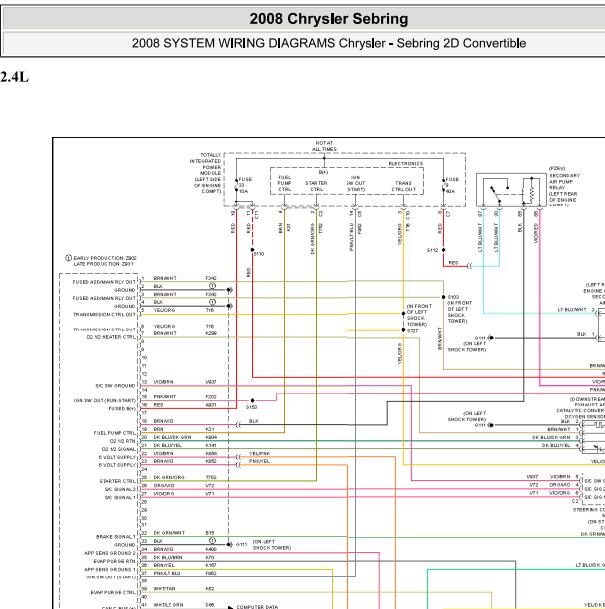Click the "S127" splice label
Screen dimensions: 605x609
click(x=412, y=331)
